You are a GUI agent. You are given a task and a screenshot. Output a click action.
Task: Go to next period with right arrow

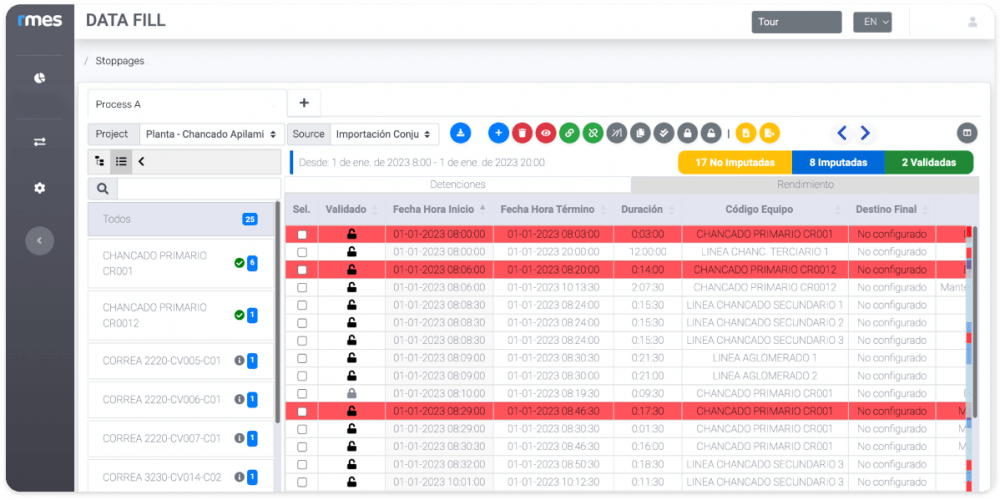point(865,133)
